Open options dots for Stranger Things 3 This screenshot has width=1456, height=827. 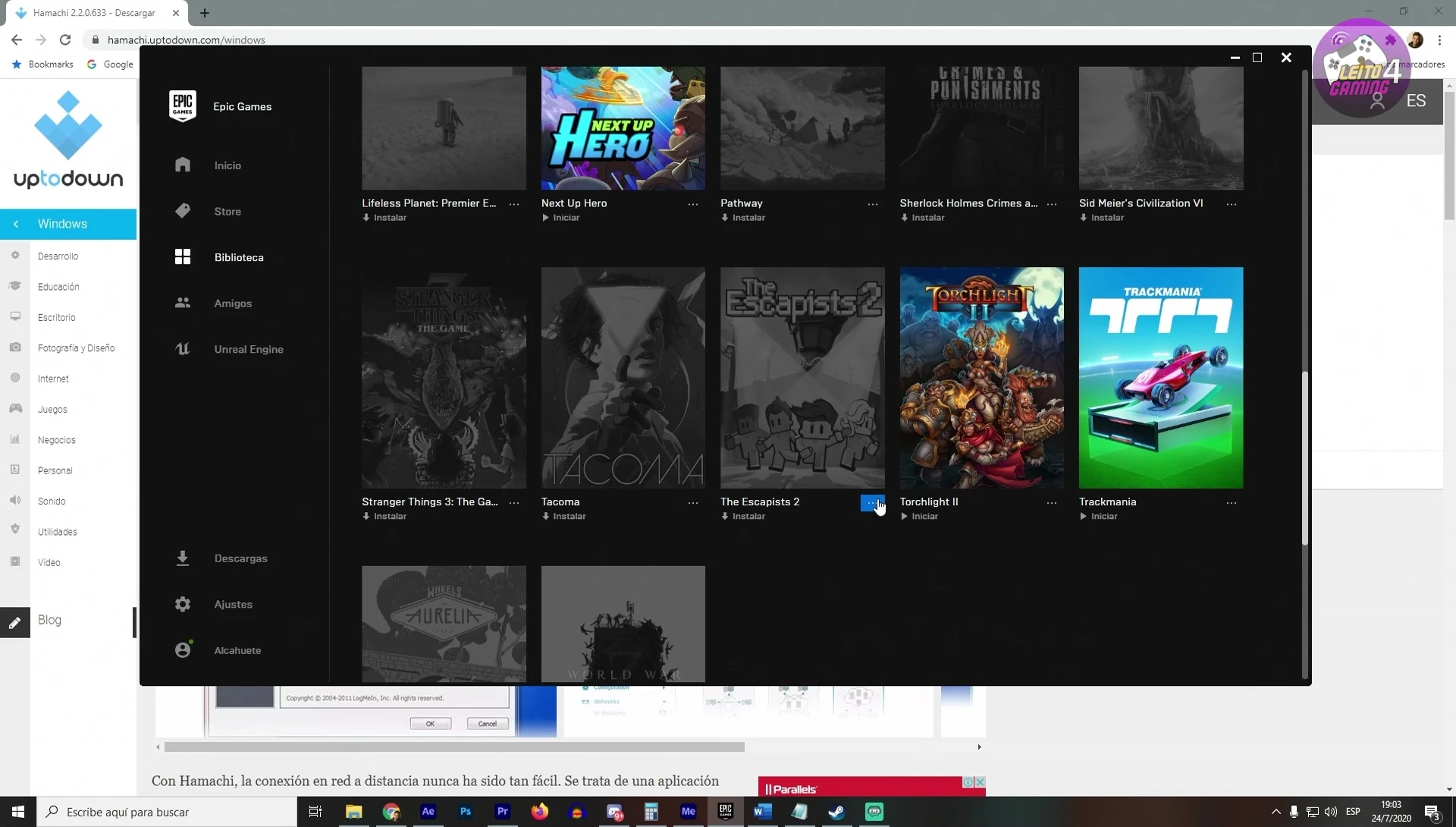(514, 503)
